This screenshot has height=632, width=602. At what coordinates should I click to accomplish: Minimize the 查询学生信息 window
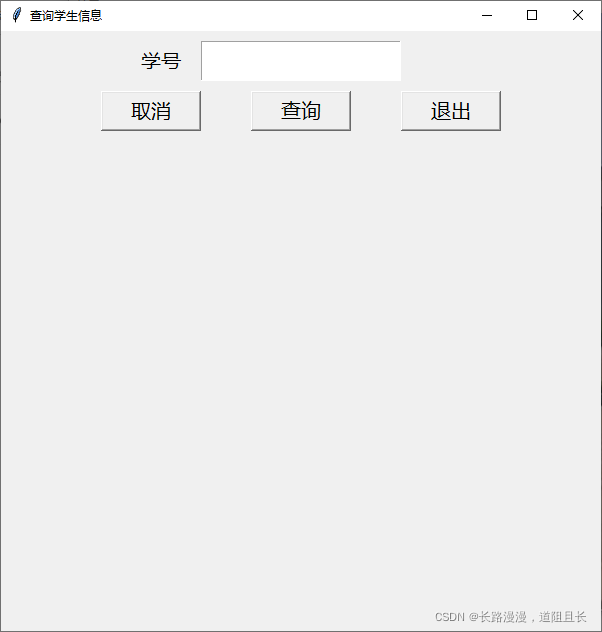(487, 15)
